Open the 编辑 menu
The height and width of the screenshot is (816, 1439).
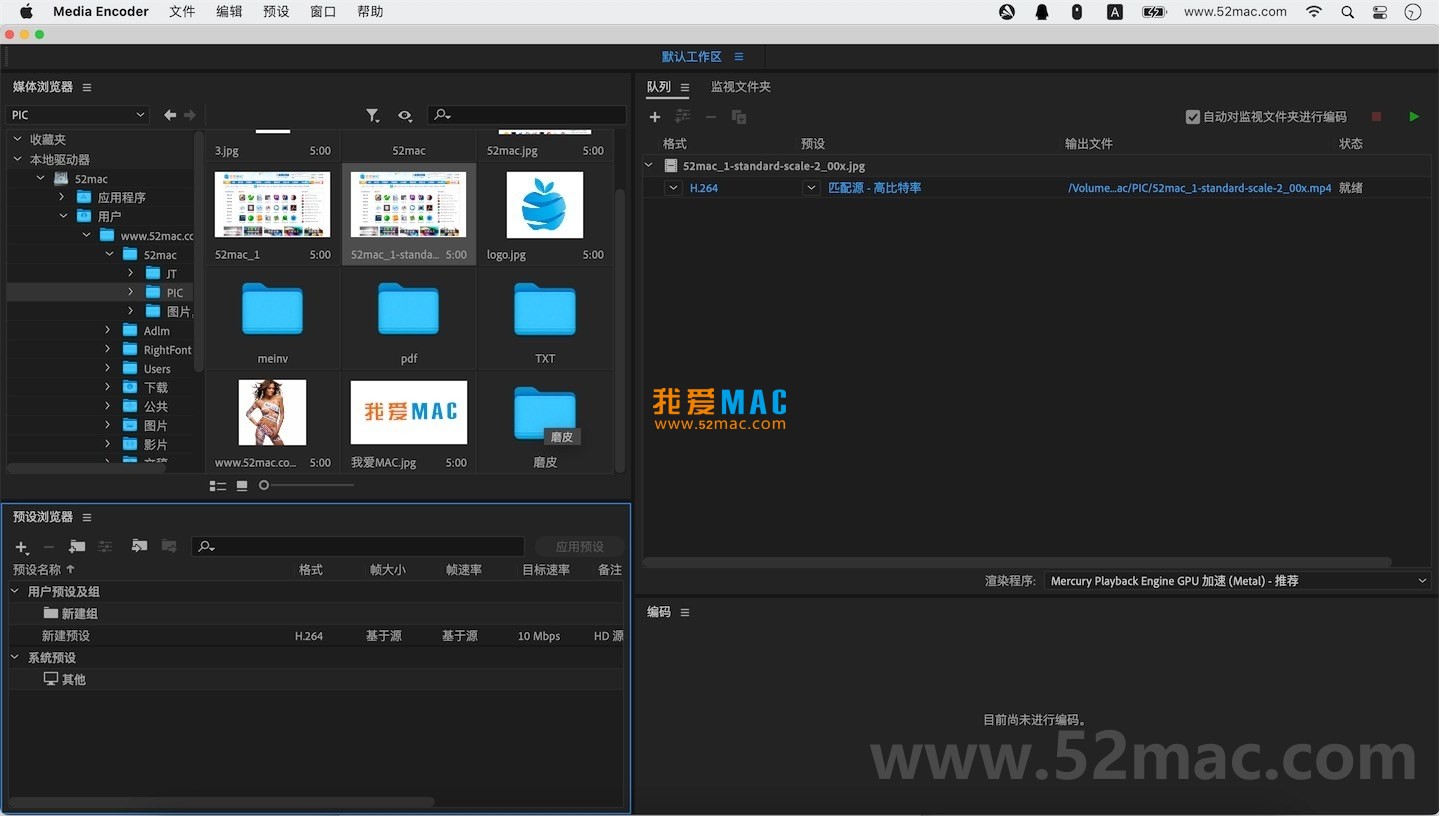229,12
